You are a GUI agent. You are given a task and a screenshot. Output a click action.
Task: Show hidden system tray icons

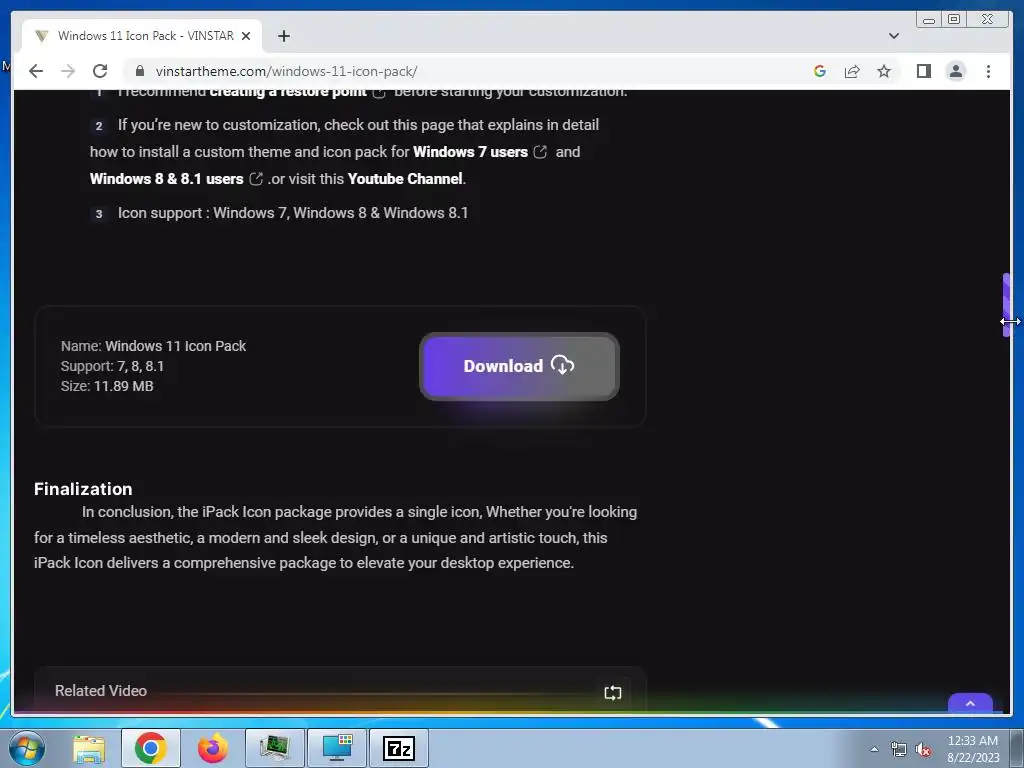click(x=874, y=749)
